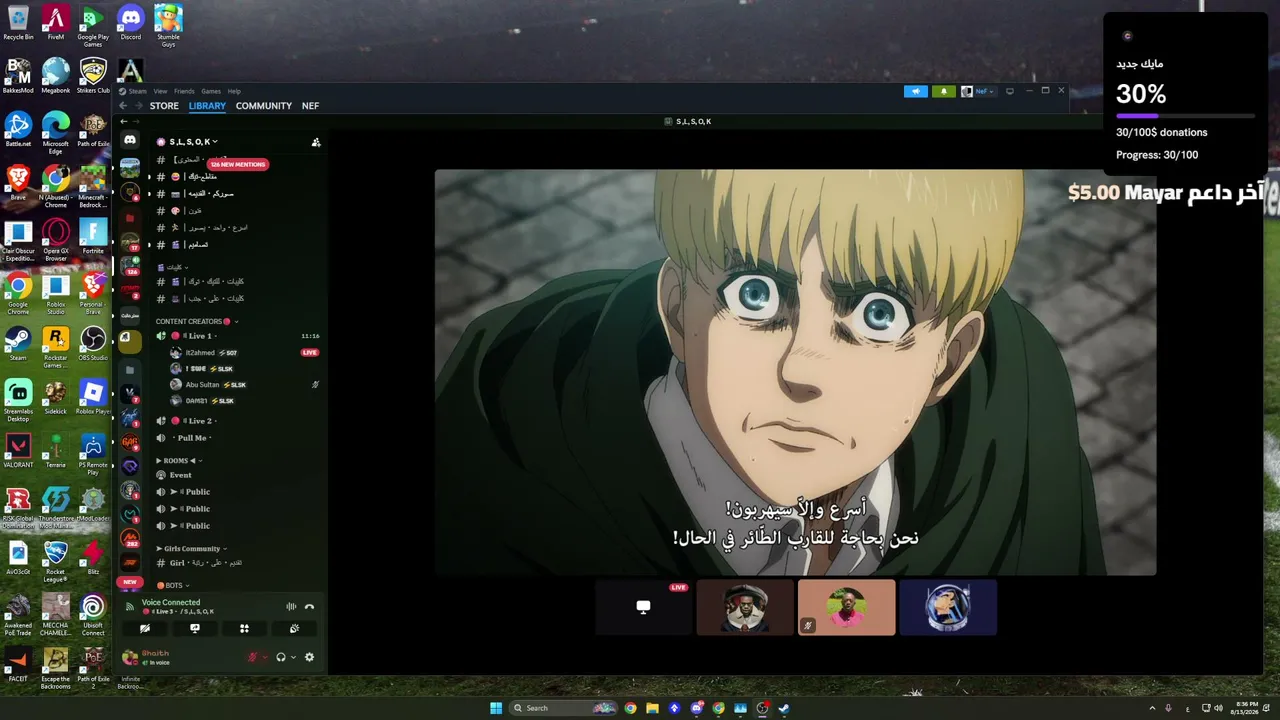Toggle noise suppression waveform icon
This screenshot has width=1280, height=720.
pos(291,606)
